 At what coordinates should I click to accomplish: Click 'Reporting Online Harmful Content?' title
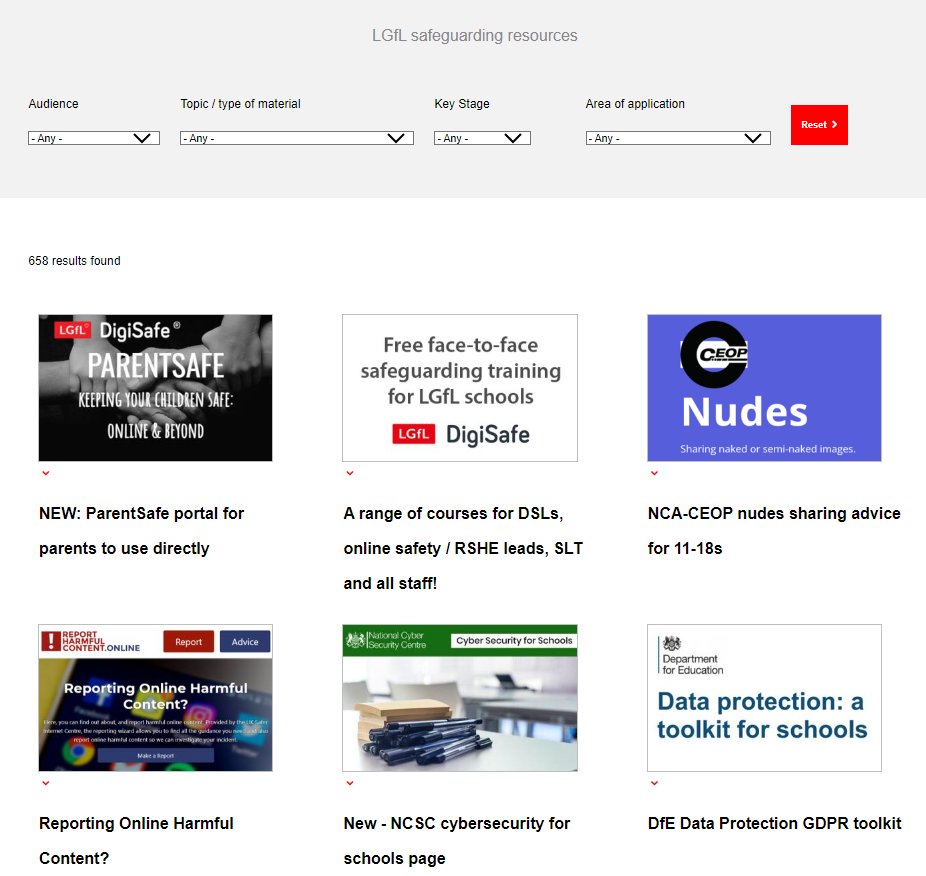[x=136, y=841]
